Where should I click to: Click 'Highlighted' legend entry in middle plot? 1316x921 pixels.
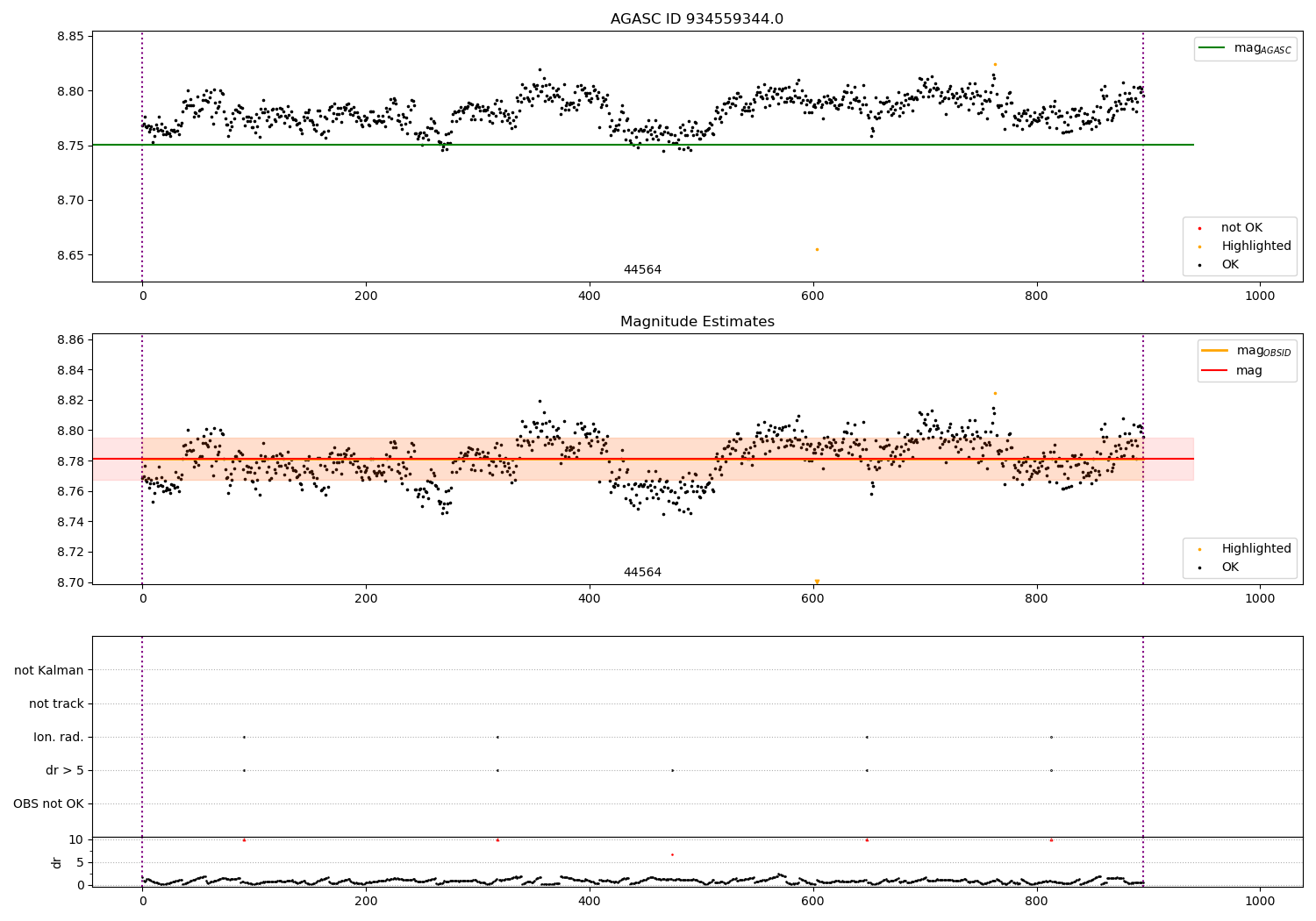tap(1256, 549)
